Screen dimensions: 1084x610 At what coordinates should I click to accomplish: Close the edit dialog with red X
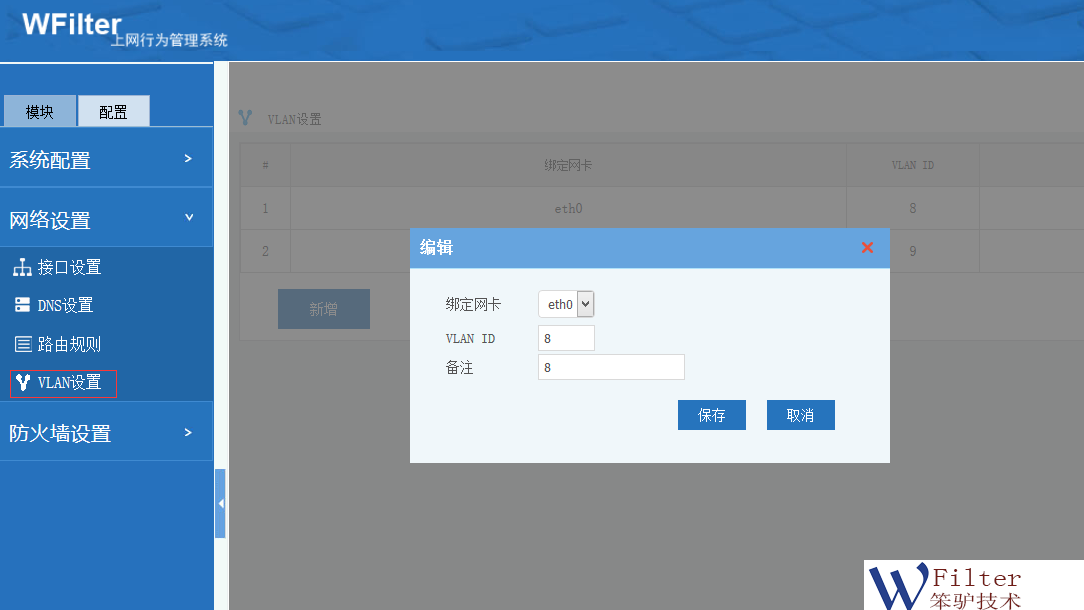(x=867, y=248)
